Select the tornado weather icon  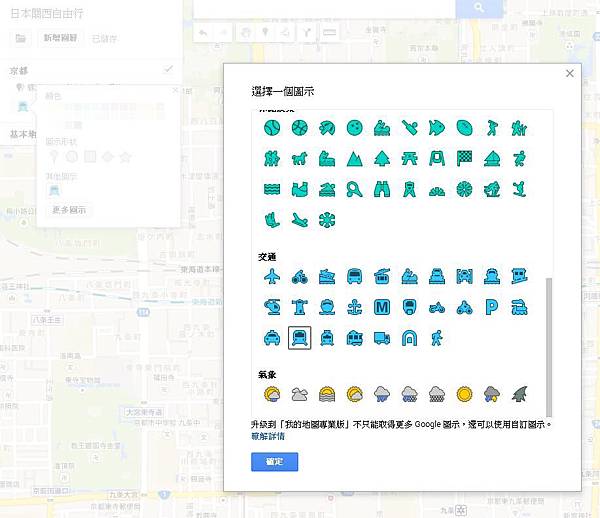[520, 394]
